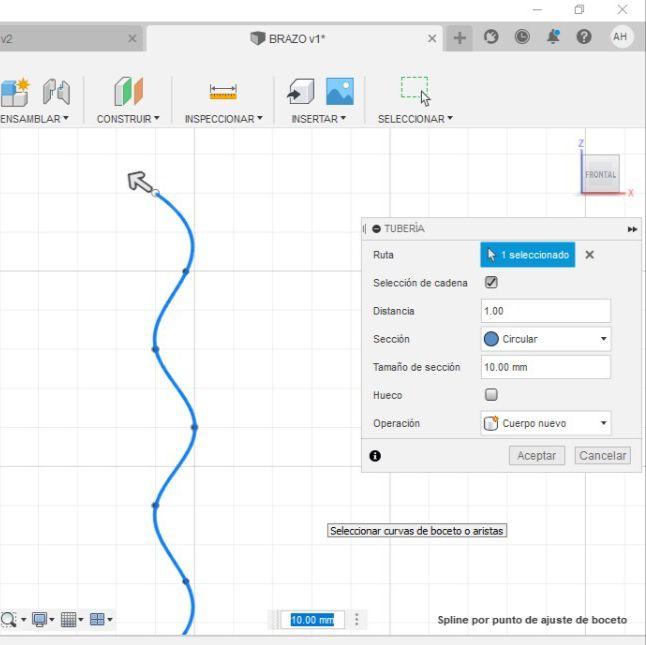Close the v2 document tab

132,39
